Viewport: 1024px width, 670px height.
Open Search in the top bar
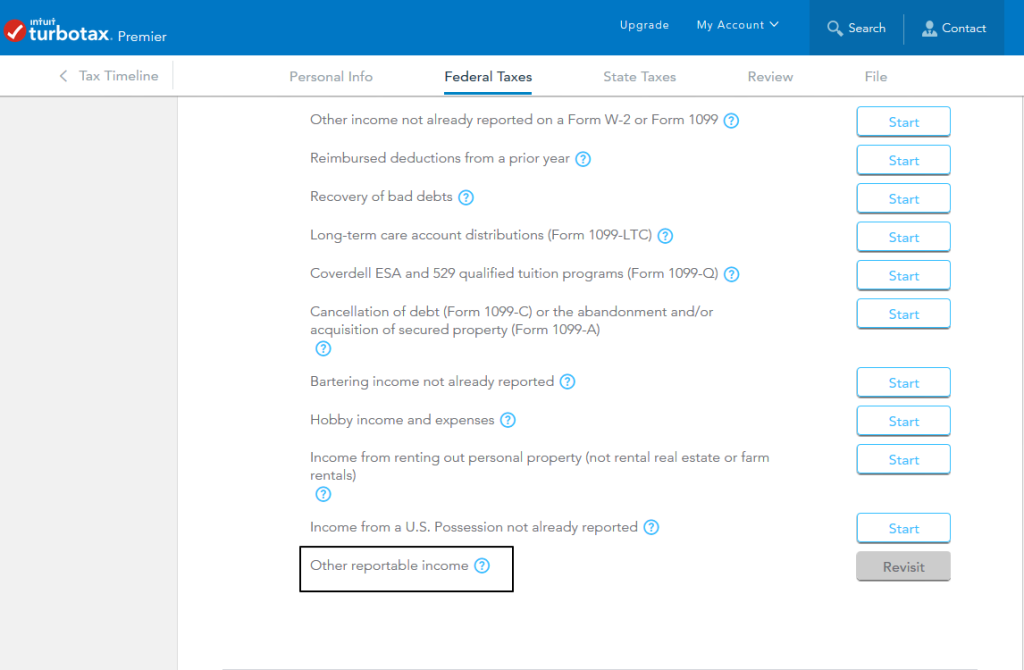click(x=856, y=28)
